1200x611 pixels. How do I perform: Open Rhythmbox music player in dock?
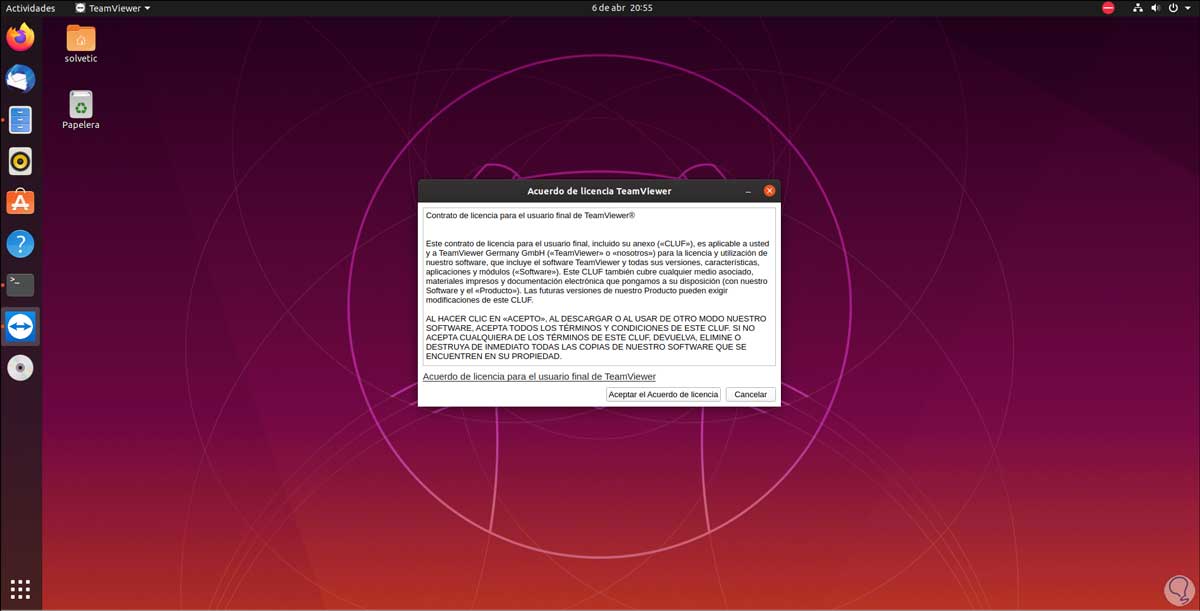pos(20,161)
